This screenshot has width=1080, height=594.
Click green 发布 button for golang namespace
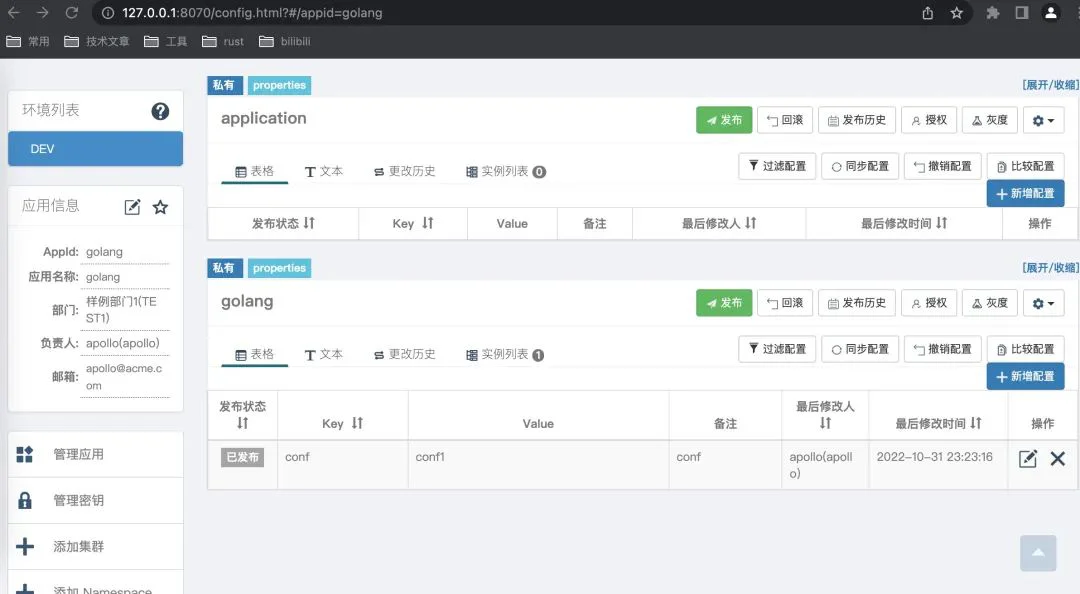[723, 303]
